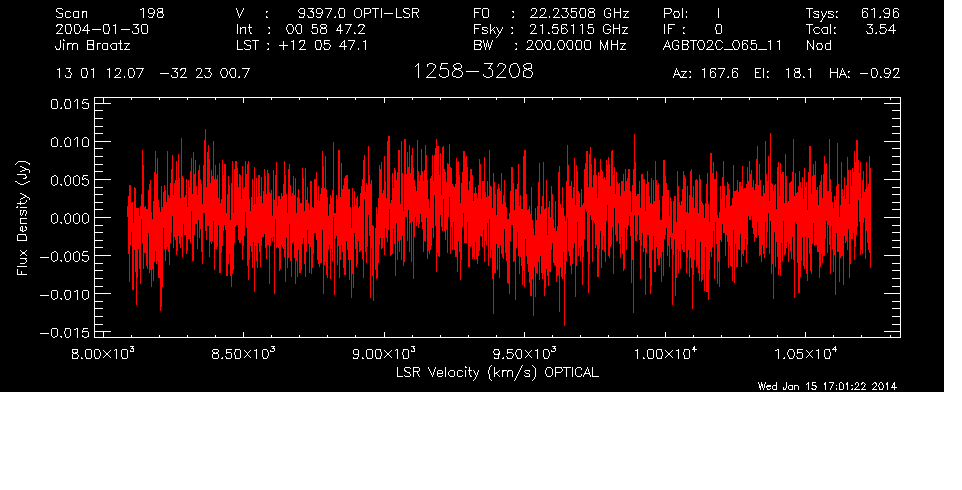Click the observation date 2004-01-30

click(x=102, y=29)
